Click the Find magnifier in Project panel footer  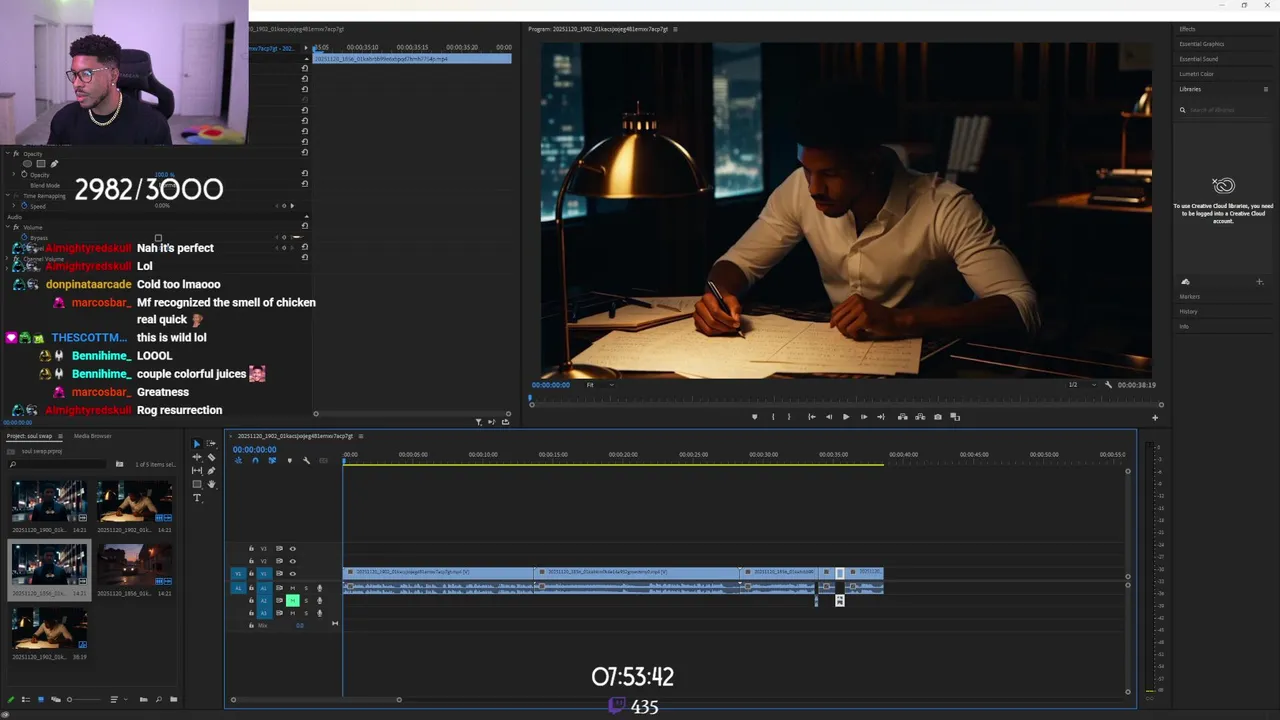point(159,700)
